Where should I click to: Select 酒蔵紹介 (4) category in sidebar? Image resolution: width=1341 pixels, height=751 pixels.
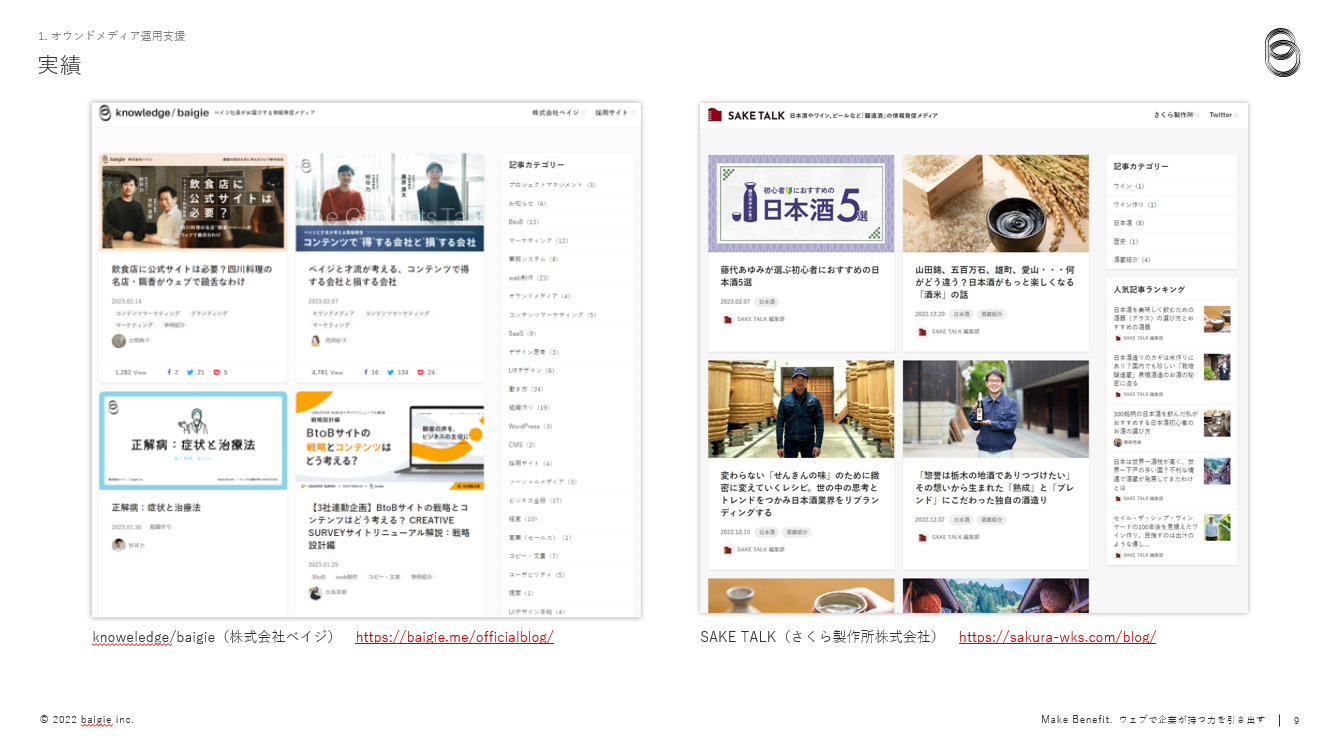[x=1132, y=260]
